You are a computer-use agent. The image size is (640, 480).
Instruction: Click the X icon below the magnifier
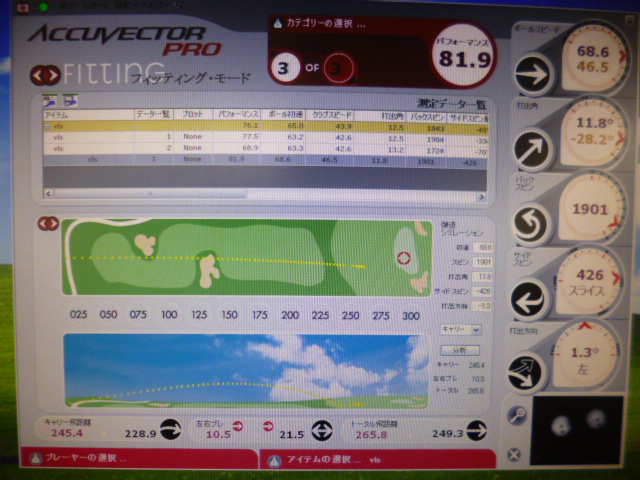(514, 454)
